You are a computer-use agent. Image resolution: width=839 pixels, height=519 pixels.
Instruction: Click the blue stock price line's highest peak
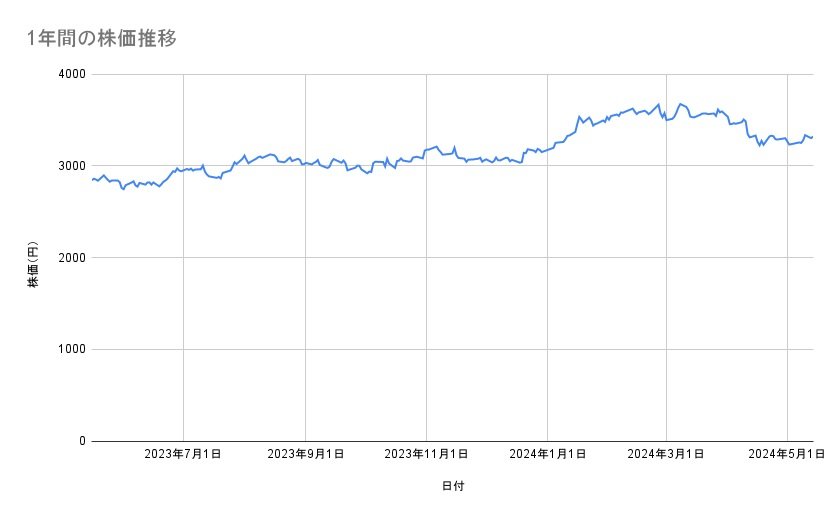tap(680, 104)
